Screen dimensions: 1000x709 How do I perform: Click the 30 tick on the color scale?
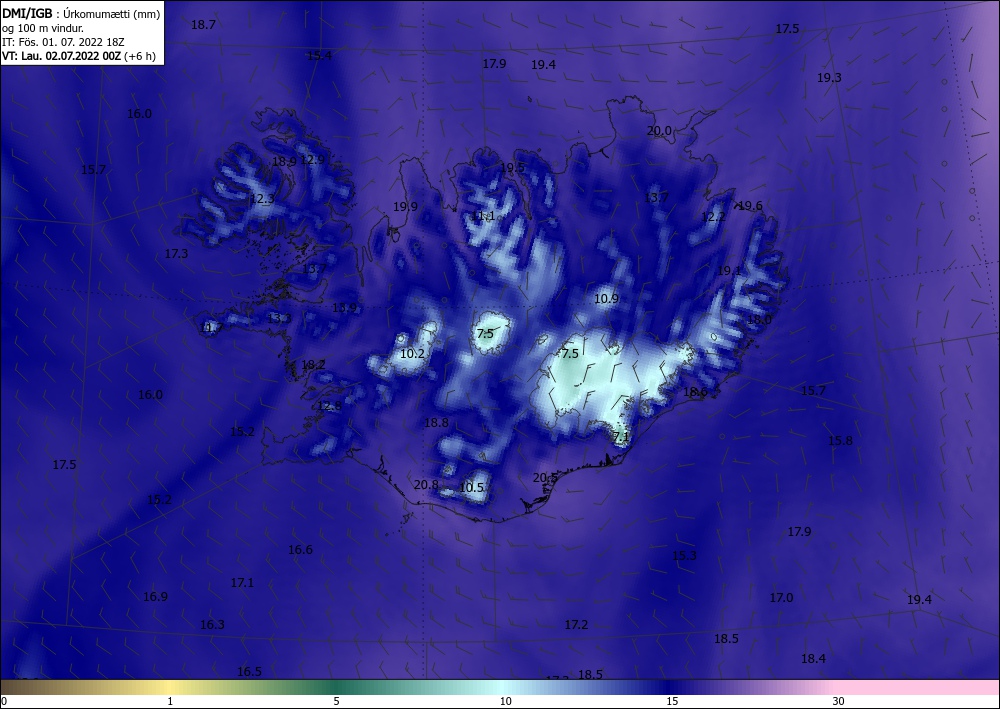click(838, 701)
